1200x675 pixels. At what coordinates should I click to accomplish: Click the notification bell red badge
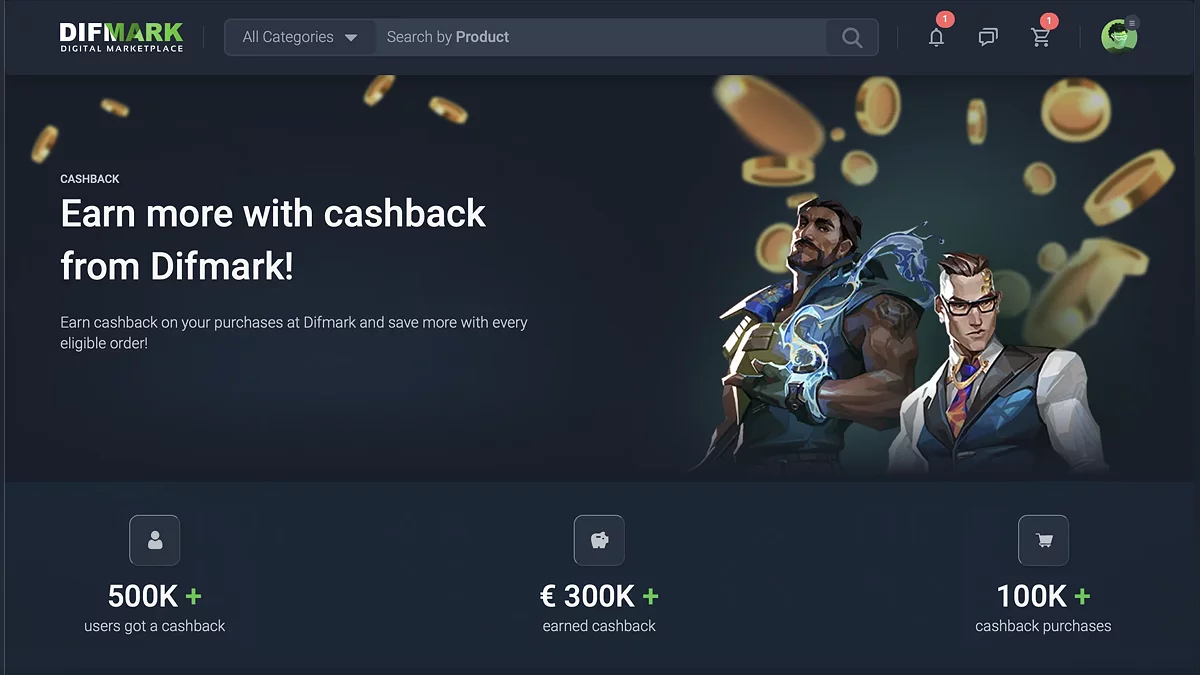coord(945,20)
